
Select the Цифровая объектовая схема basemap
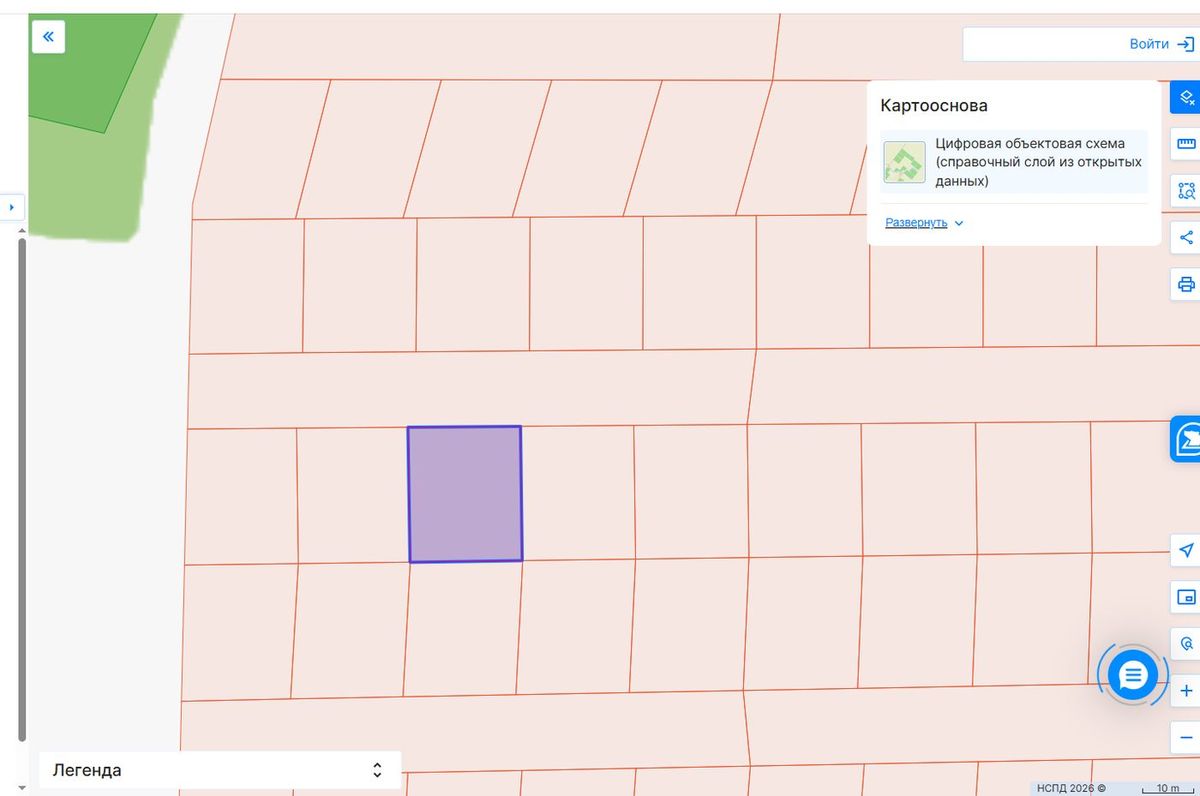click(x=1014, y=162)
